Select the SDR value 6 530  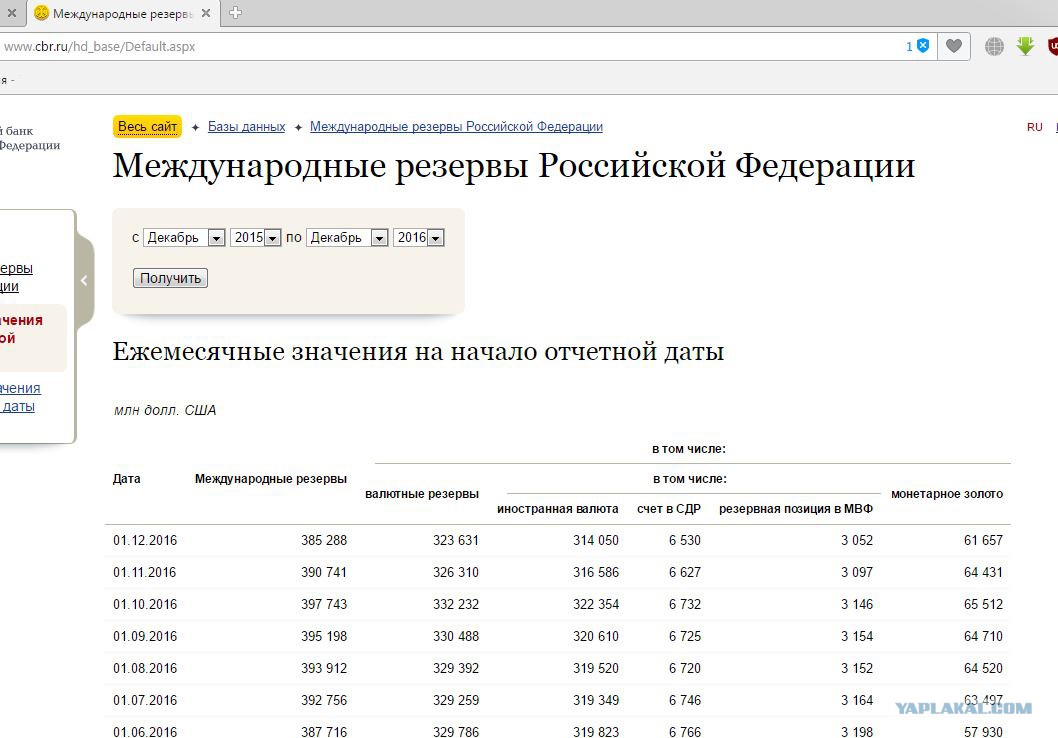click(685, 540)
